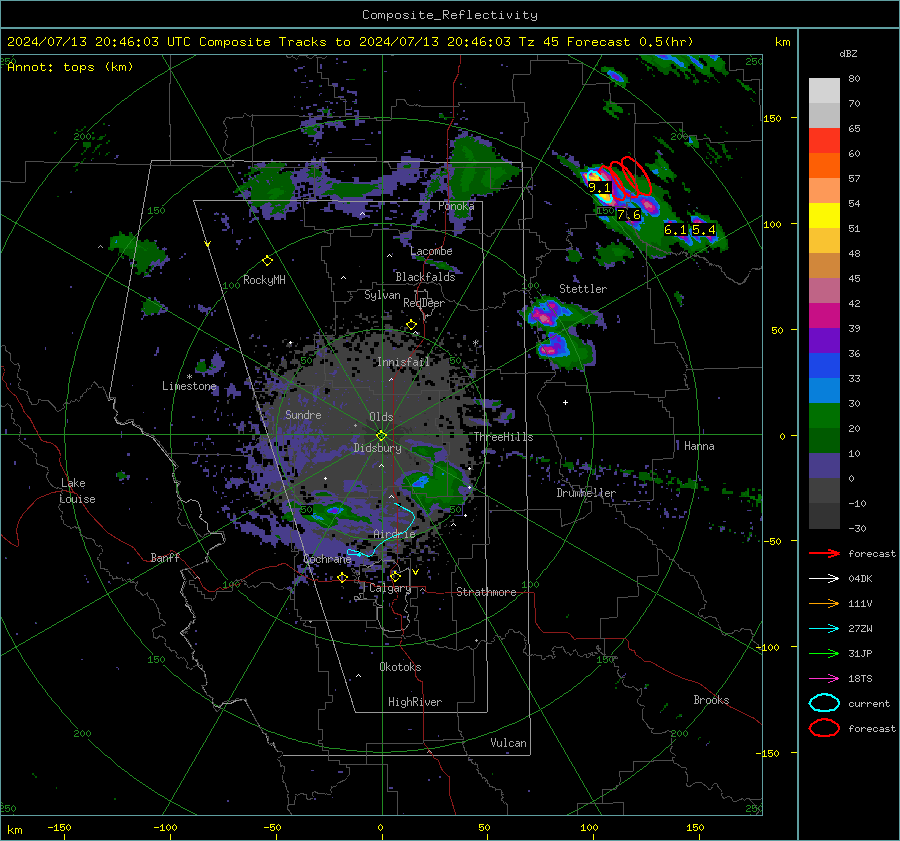Select the purple 36-39 dBZ swatch

point(824,341)
